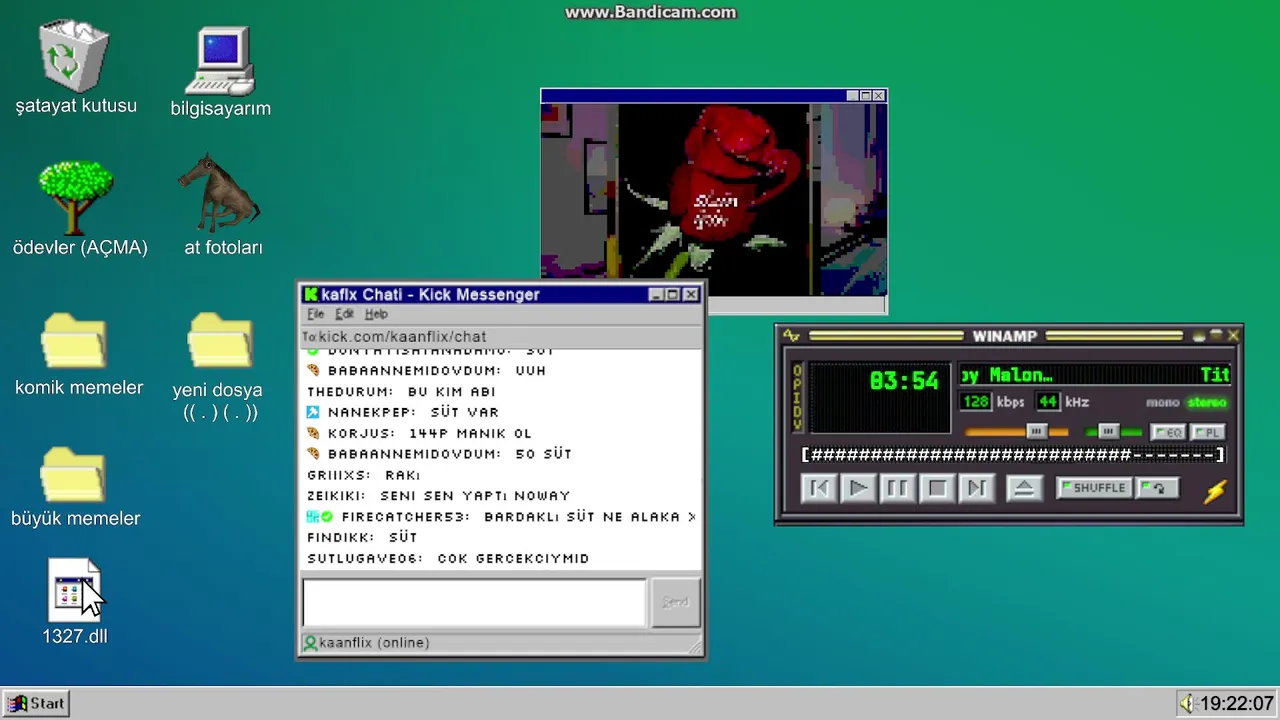This screenshot has width=1280, height=720.
Task: Click Winamp windowshade mode button
Action: (1216, 336)
